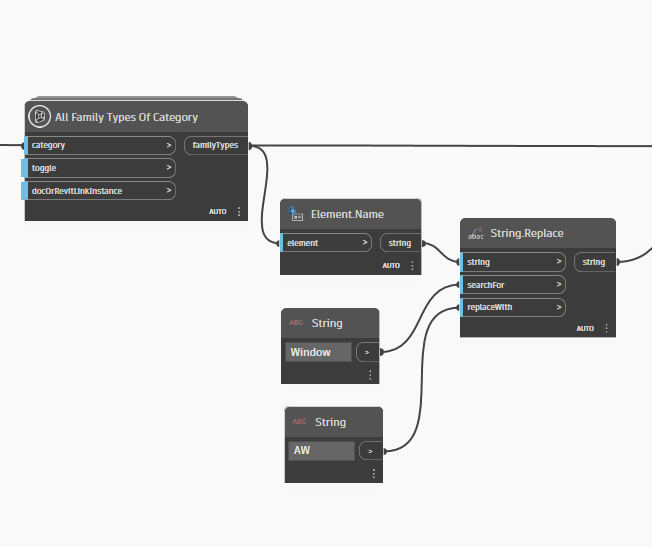
Task: Click the string output port of Element.Name
Action: click(400, 243)
